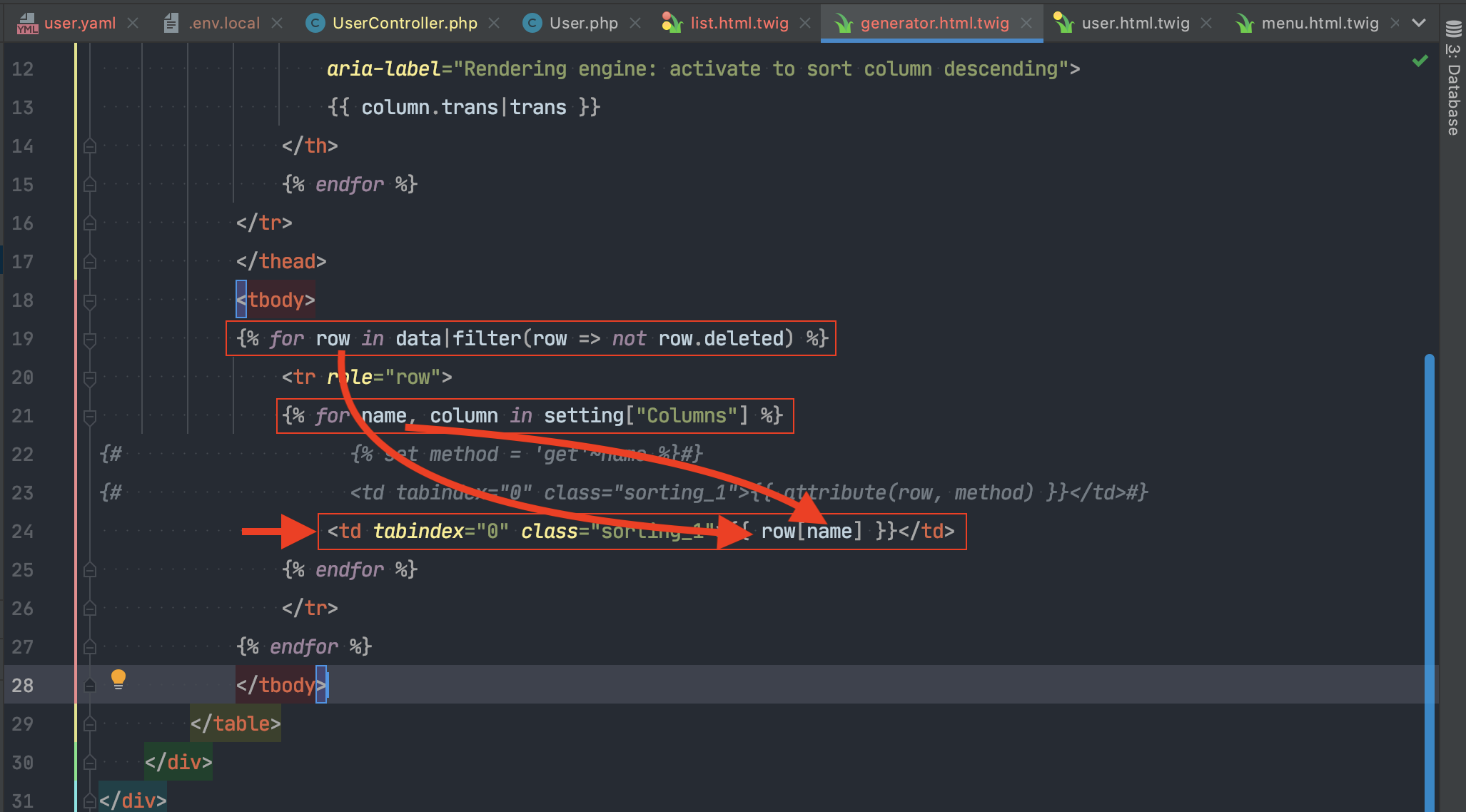Click the file icon on .env.local tab
This screenshot has width=1466, height=812.
(x=171, y=24)
